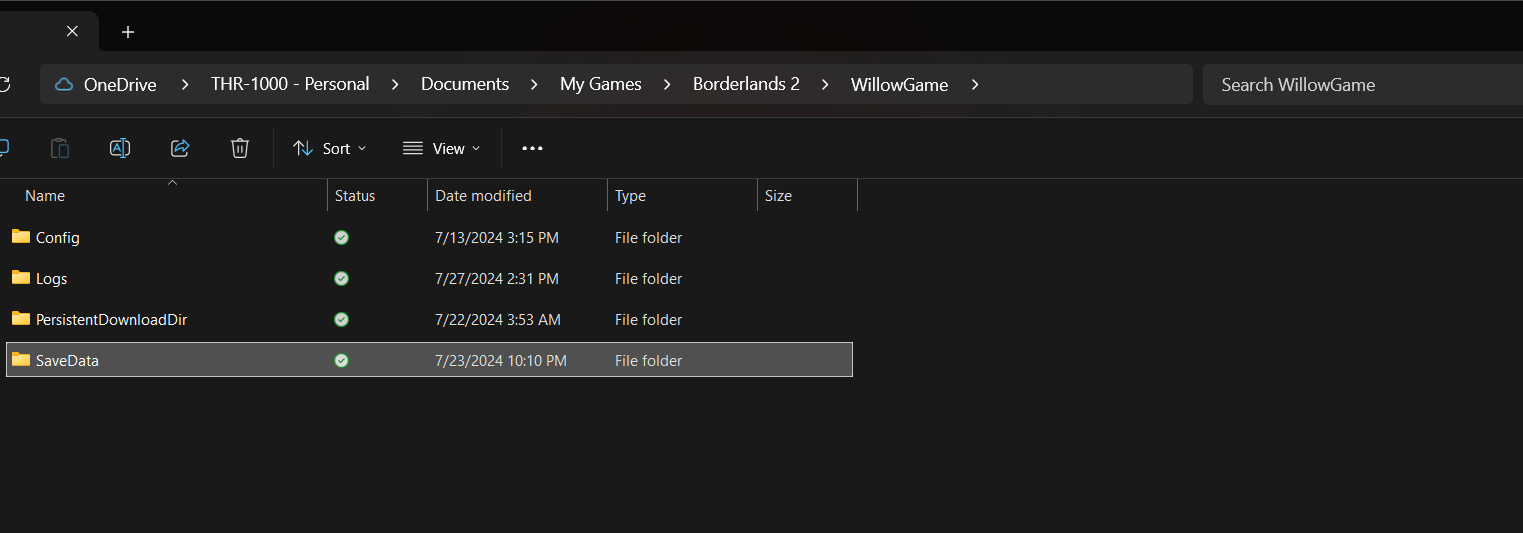Viewport: 1523px width, 533px height.
Task: Navigate to My Games breadcrumb
Action: pos(601,84)
